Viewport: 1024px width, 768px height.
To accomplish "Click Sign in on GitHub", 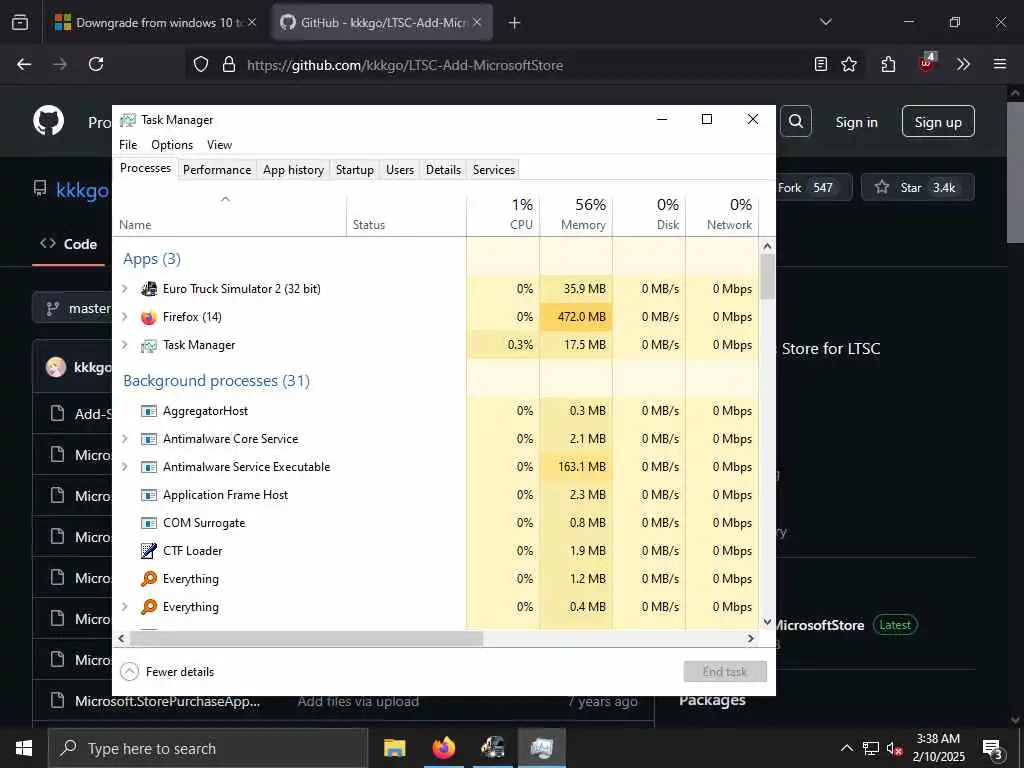I will click(856, 122).
